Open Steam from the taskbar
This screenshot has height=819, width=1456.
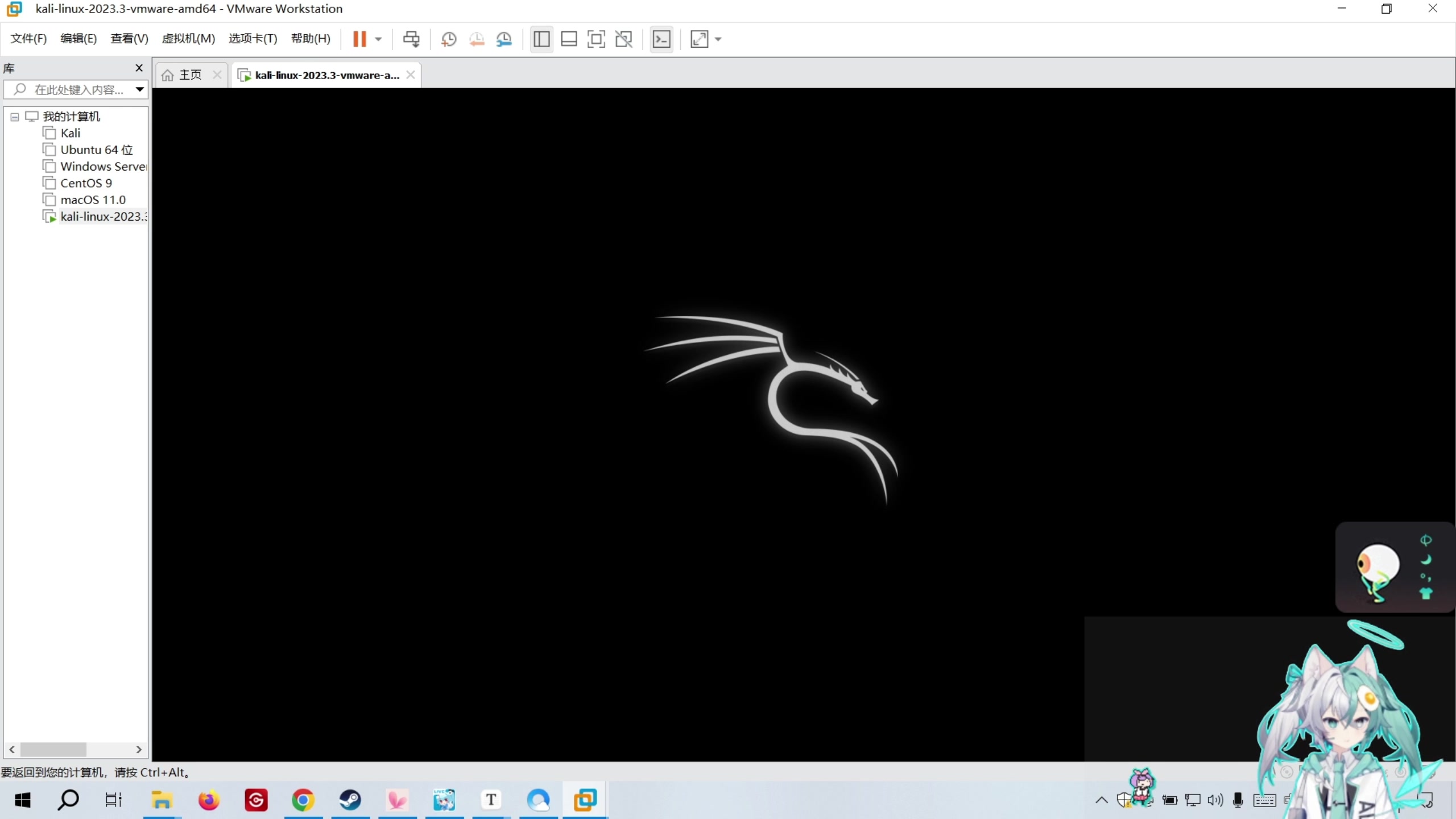[x=350, y=800]
